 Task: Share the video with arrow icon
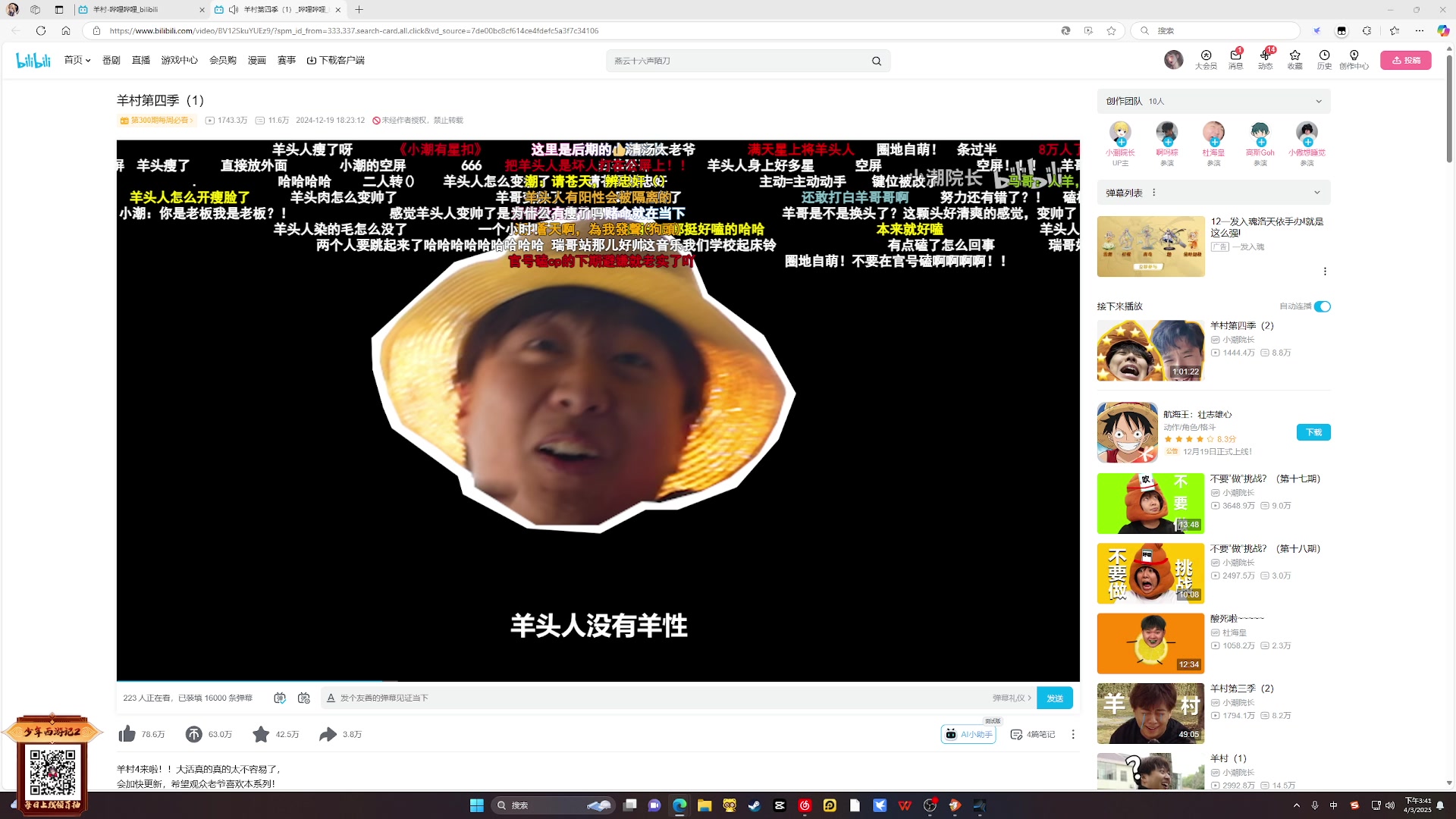328,734
